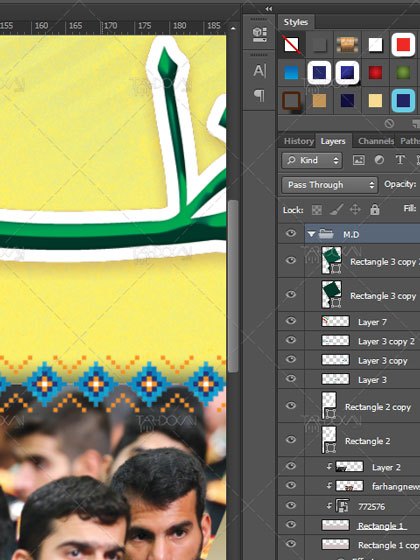Apply the wood texture style swatch
Screen dimensions: 420x560
[x=348, y=45]
